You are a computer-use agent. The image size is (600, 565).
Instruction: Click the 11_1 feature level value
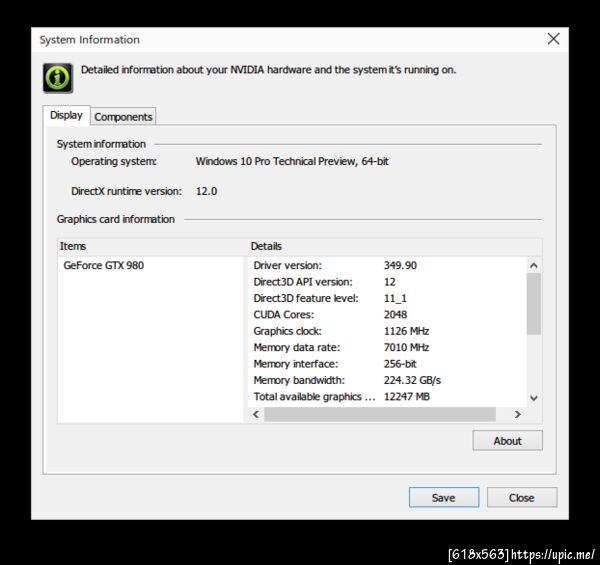click(395, 298)
